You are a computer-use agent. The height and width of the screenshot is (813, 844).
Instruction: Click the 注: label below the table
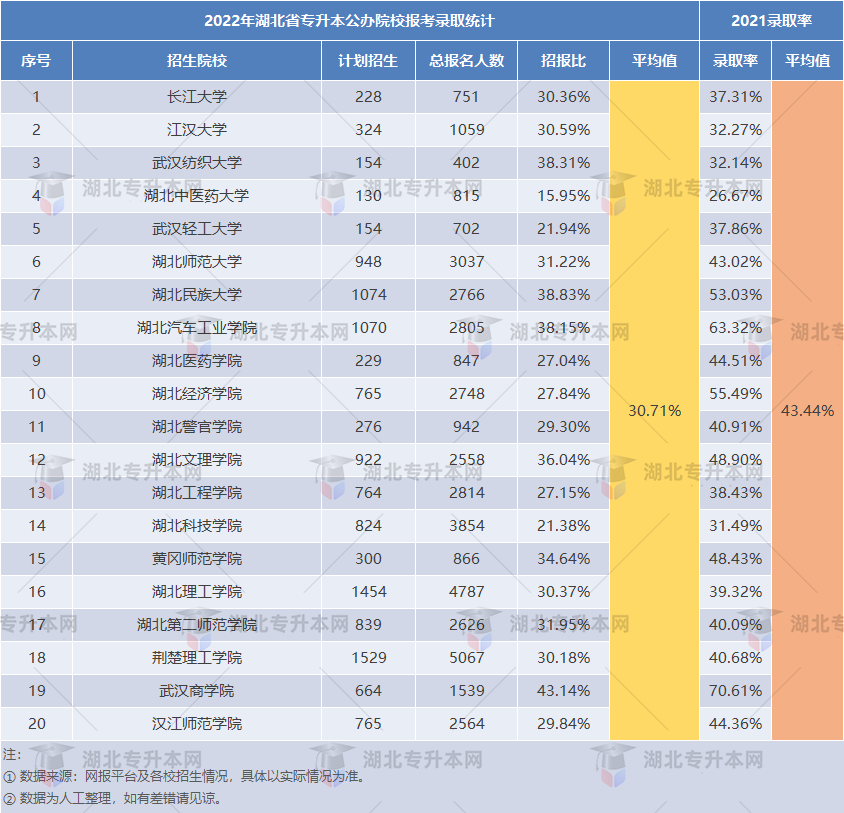12,755
